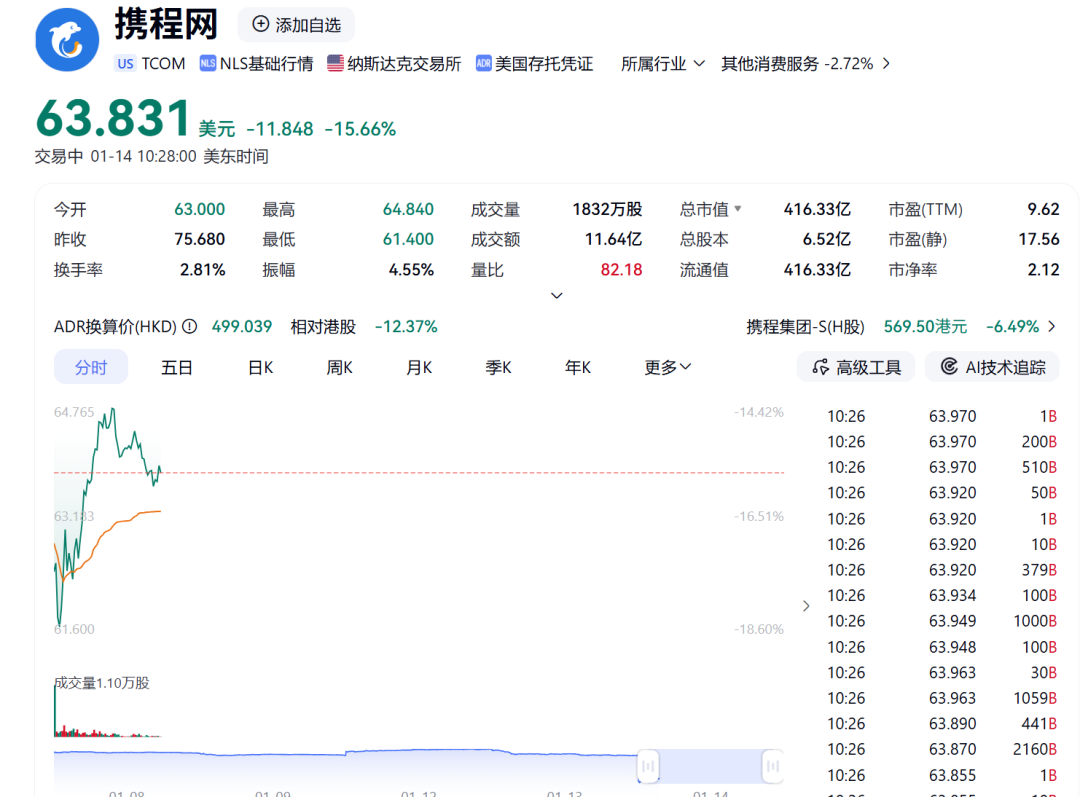Viewport: 1080px width, 797px height.
Task: Click the 携程集团-S(H股) link
Action: tap(805, 327)
